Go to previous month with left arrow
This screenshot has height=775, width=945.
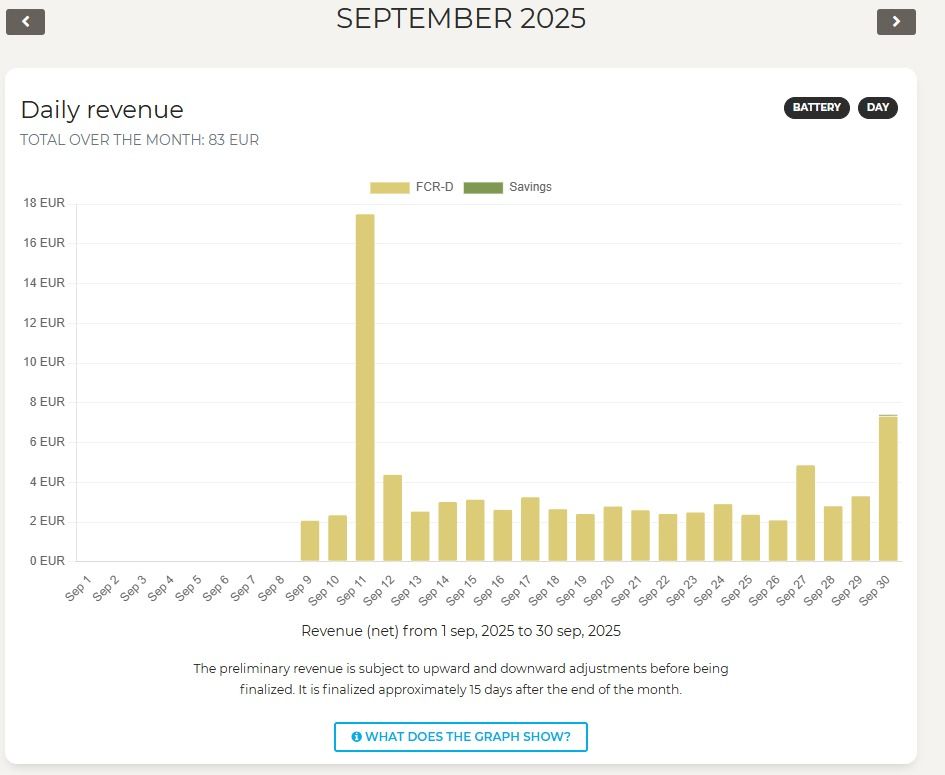coord(26,21)
